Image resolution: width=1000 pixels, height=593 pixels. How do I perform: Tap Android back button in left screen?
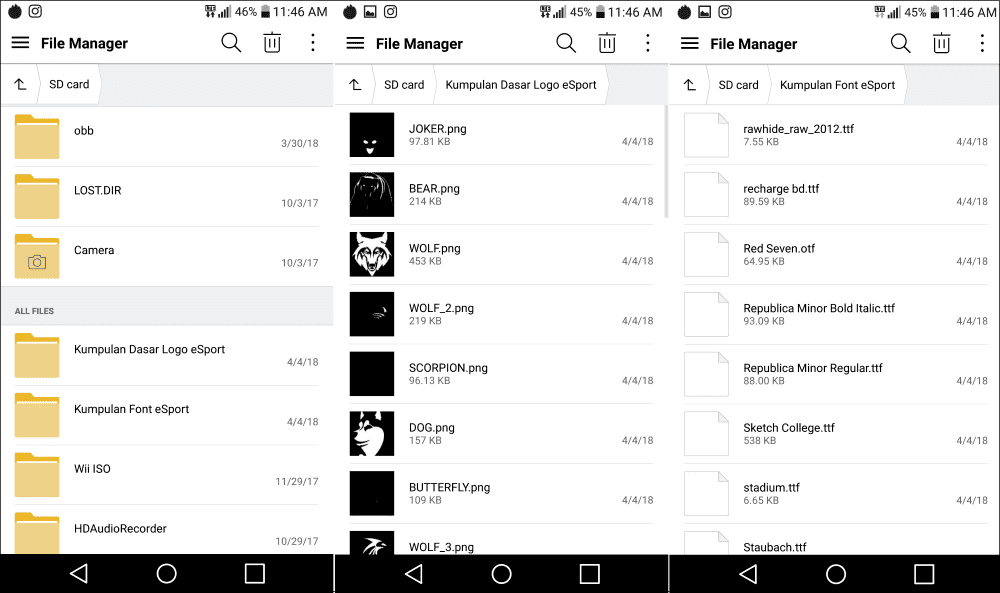click(x=78, y=574)
